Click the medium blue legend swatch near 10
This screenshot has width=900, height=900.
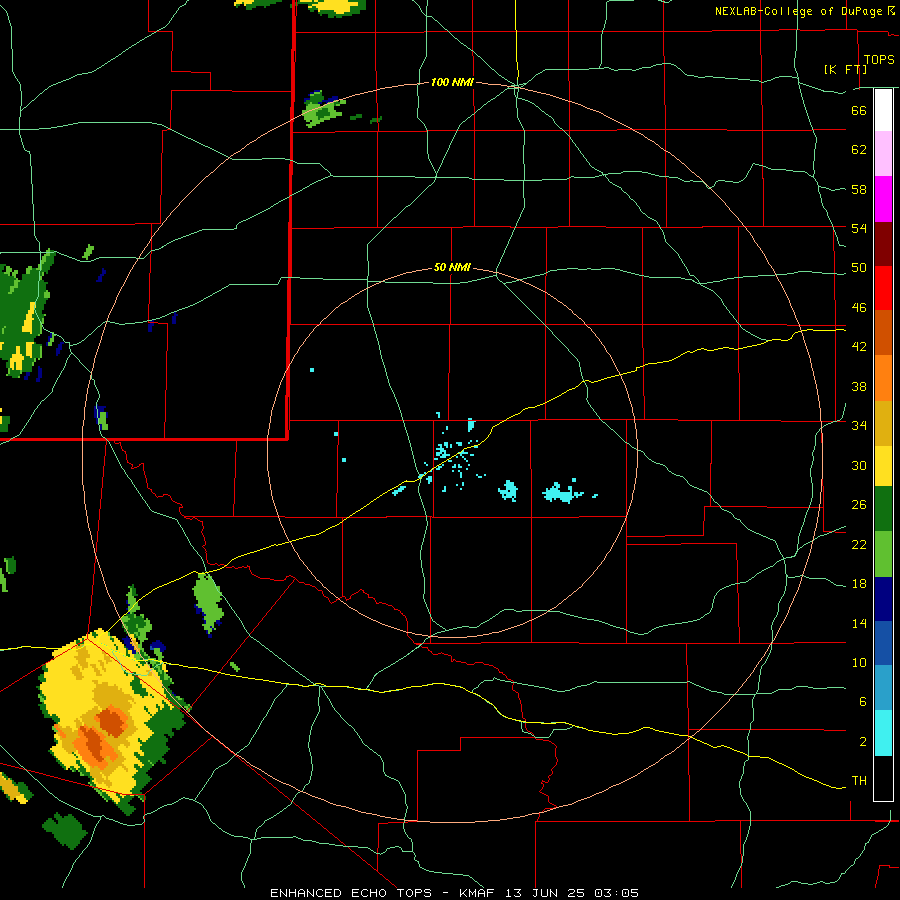coord(883,643)
